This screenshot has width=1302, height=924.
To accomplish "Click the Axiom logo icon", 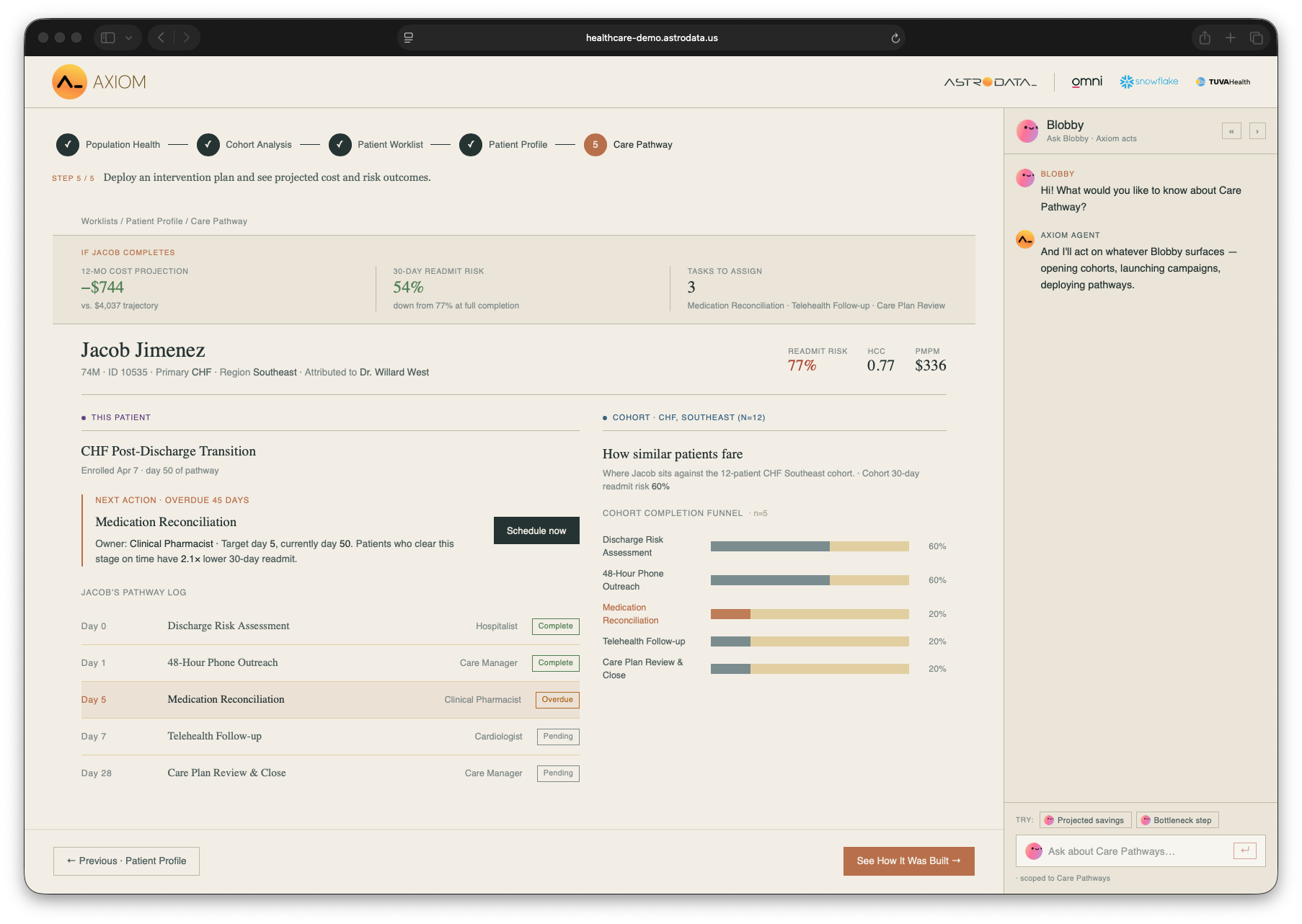I will click(69, 82).
